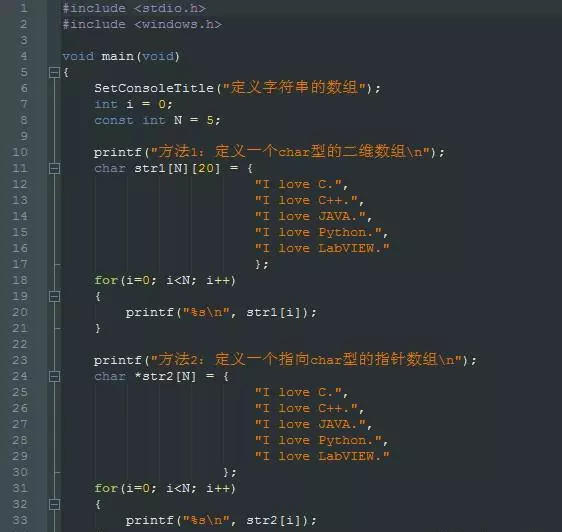Click the printf with str2[i] on line 33
The height and width of the screenshot is (532, 562).
pos(221,521)
